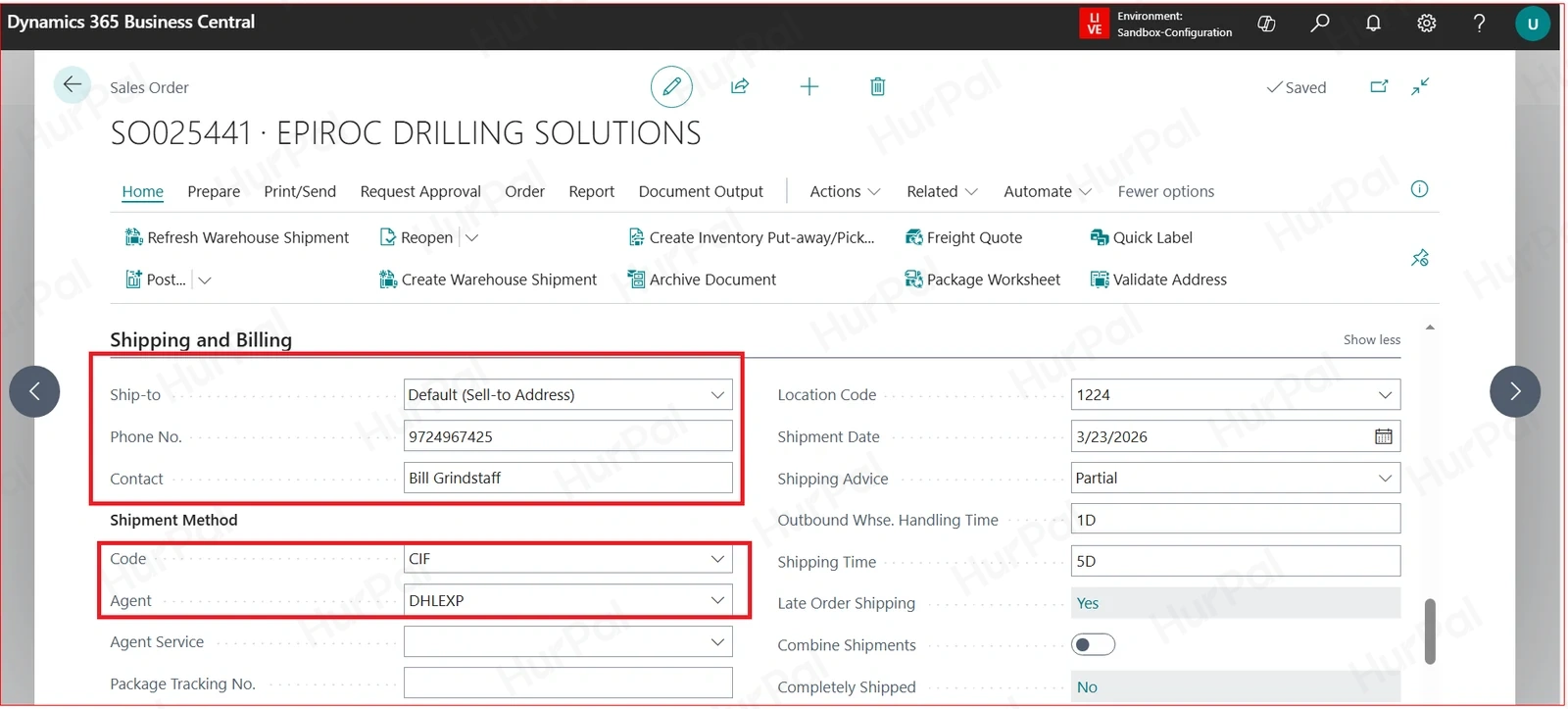
Task: Click Fewer options
Action: [1166, 191]
